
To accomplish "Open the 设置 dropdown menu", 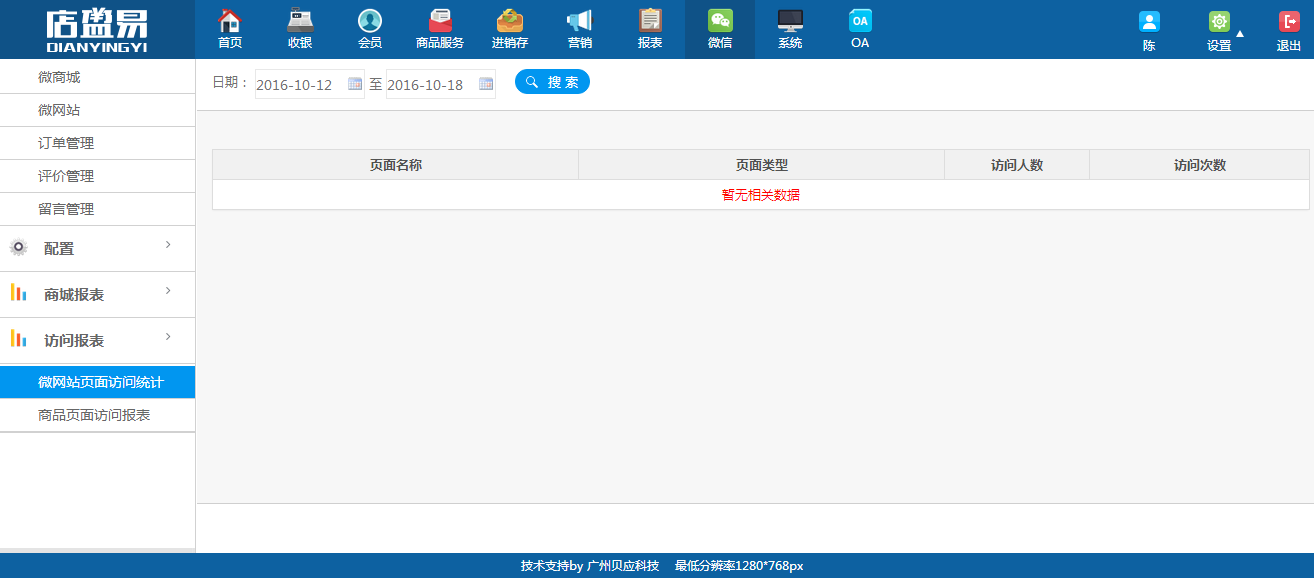I will tap(1220, 31).
